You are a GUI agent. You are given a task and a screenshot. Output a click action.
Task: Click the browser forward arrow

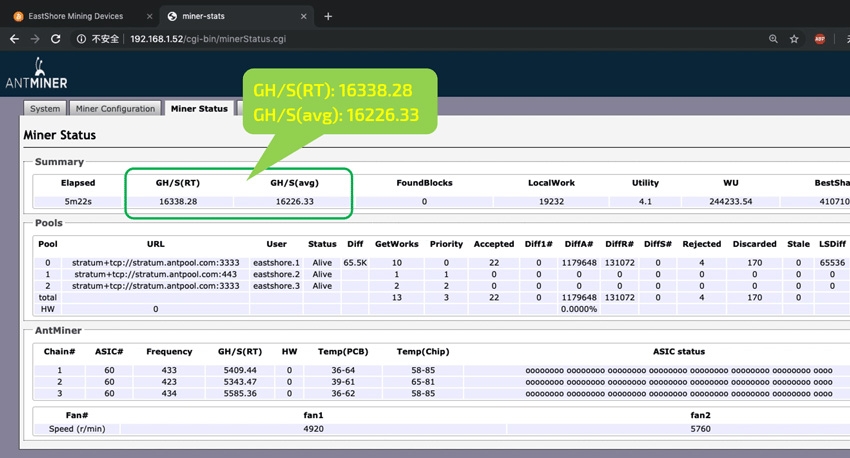[35, 39]
